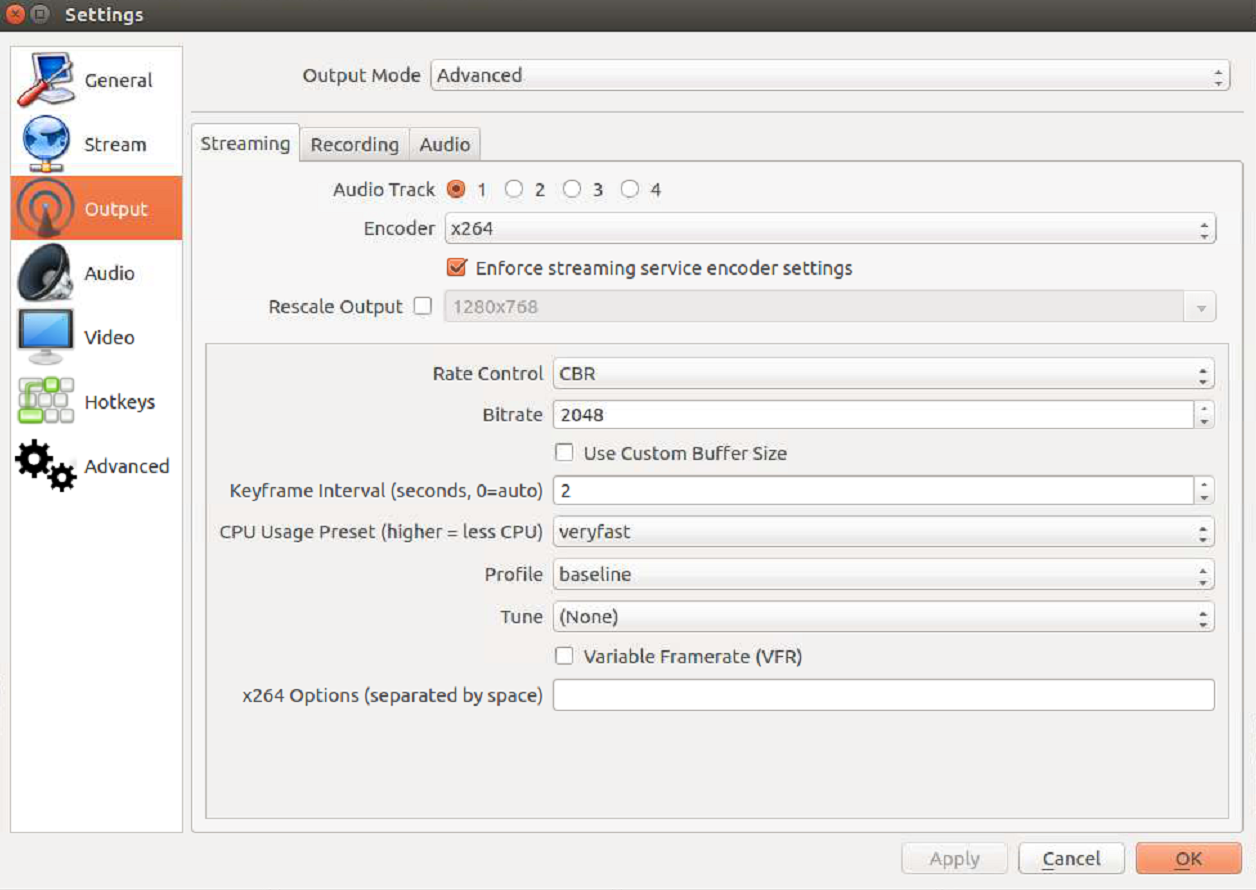The height and width of the screenshot is (890, 1256).
Task: Switch to the Streaming tab
Action: (245, 143)
